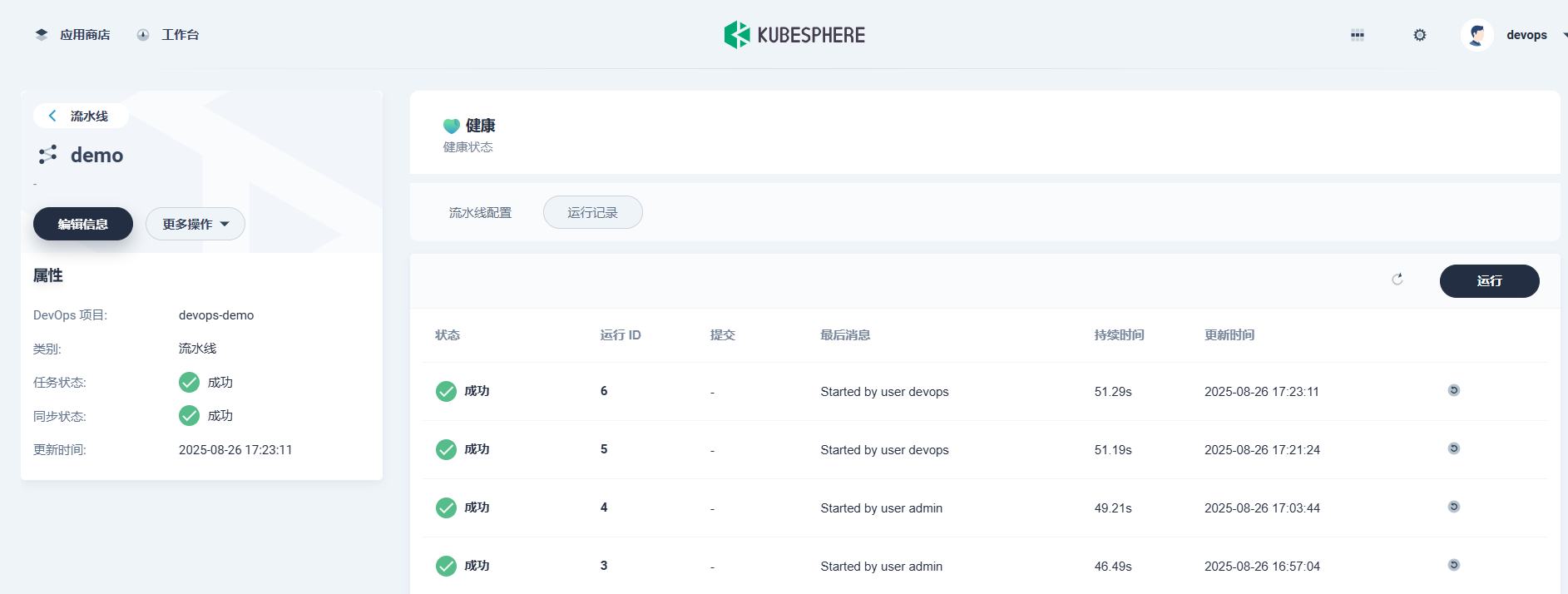Open run ID 6 details
The image size is (1568, 594).
(604, 391)
